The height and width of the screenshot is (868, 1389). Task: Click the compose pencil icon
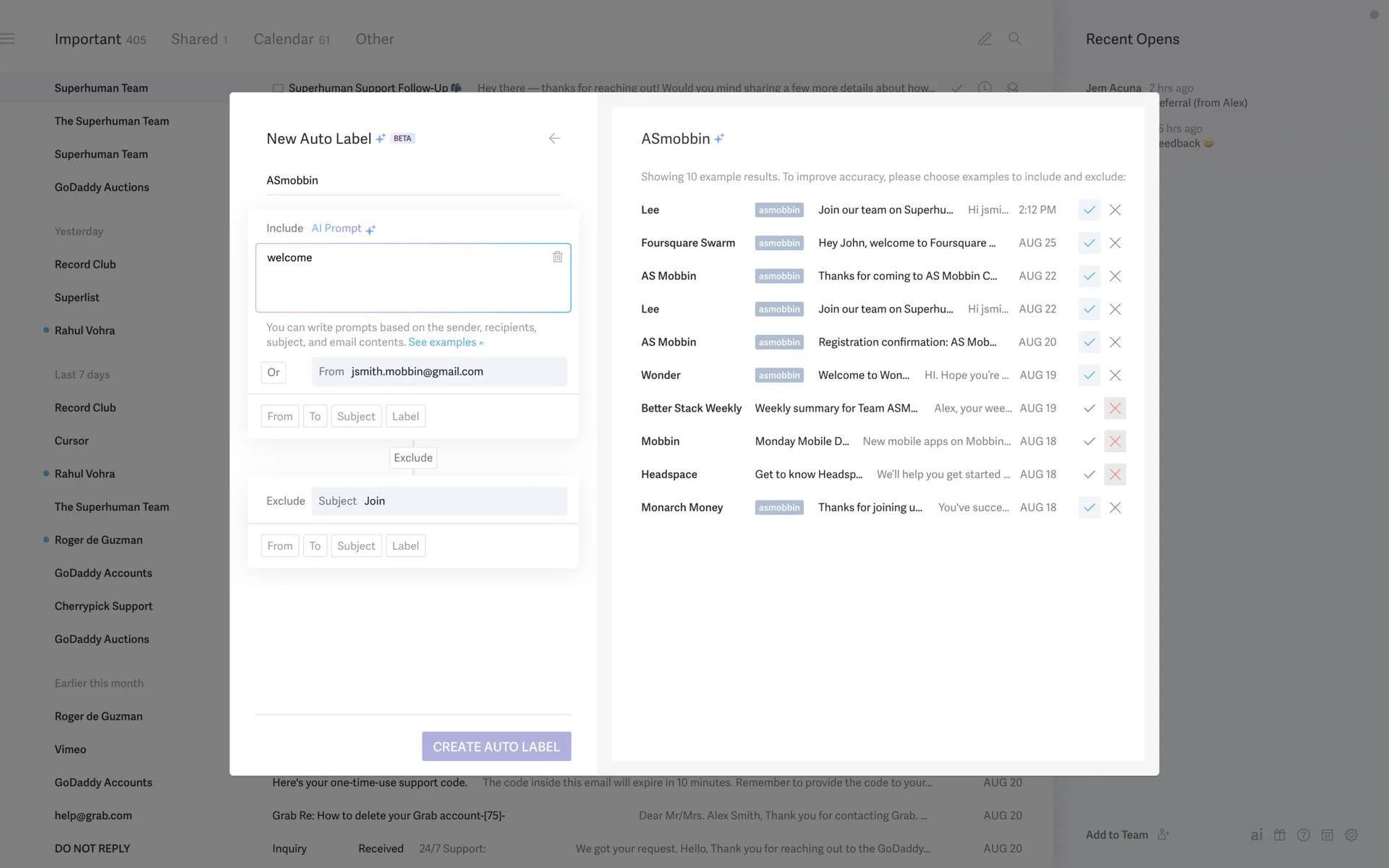click(x=985, y=39)
